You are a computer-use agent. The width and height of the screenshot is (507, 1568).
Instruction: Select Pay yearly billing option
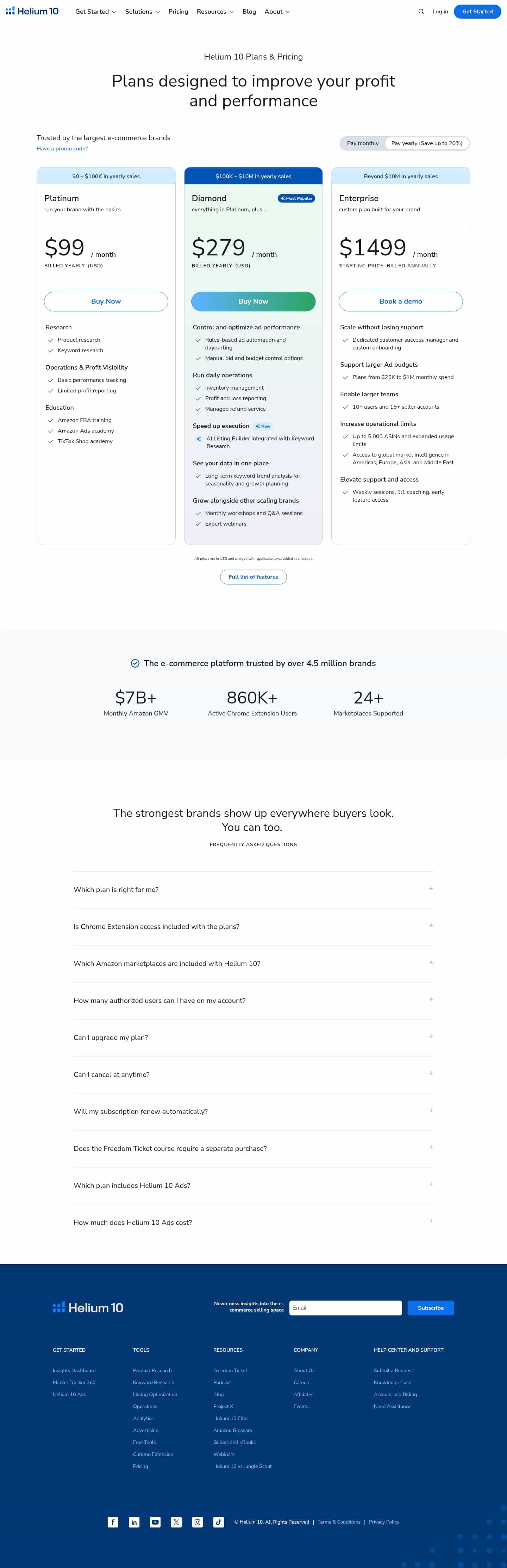(x=427, y=144)
